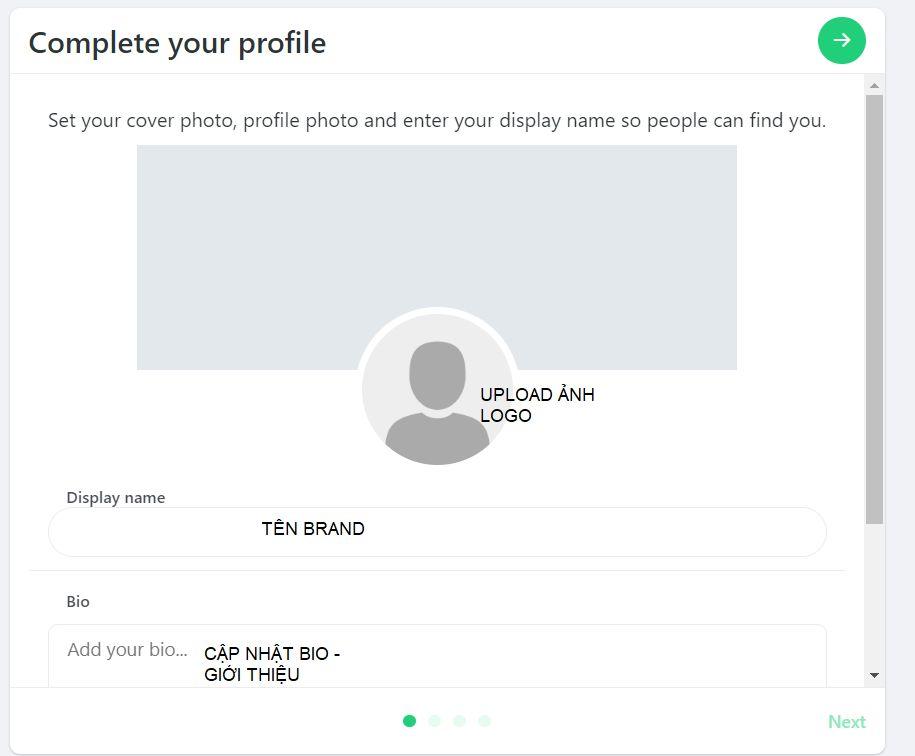Click the "CẬP NHẬT BIO - GIỚI THIỆU" text

272,664
